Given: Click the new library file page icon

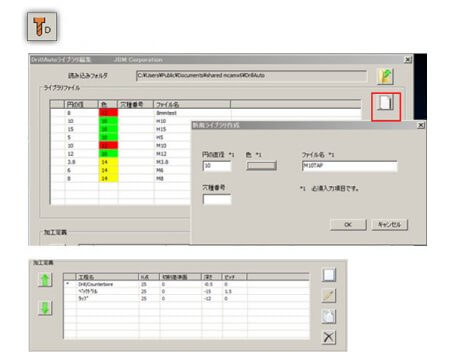Looking at the screenshot, I should (386, 103).
